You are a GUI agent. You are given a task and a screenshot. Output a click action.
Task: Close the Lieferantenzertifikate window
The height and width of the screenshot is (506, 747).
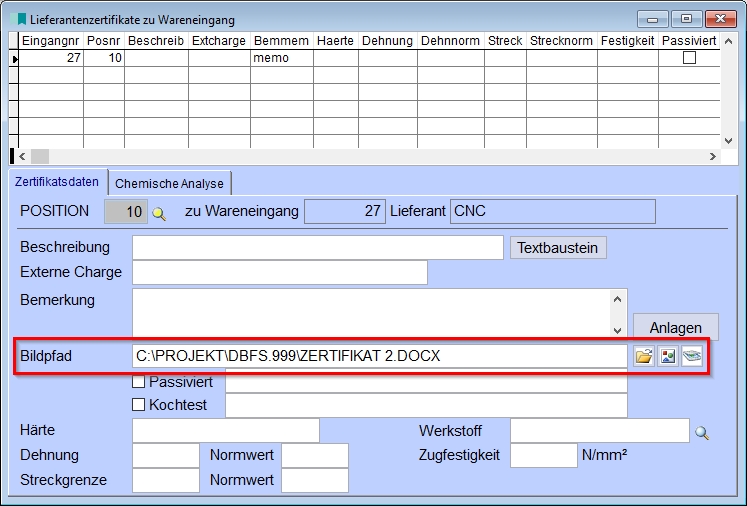tap(720, 19)
